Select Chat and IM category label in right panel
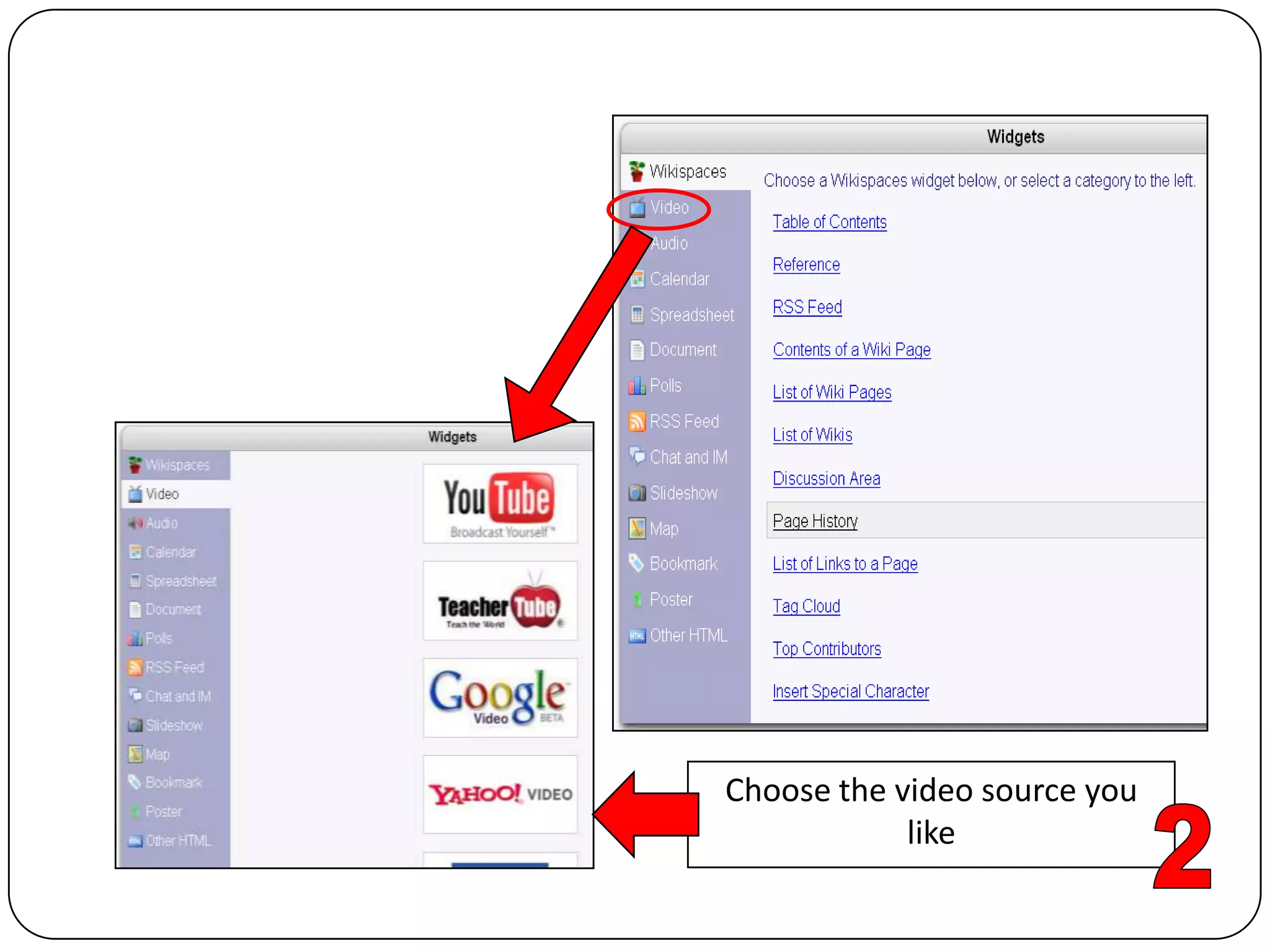1270x952 pixels. [688, 457]
